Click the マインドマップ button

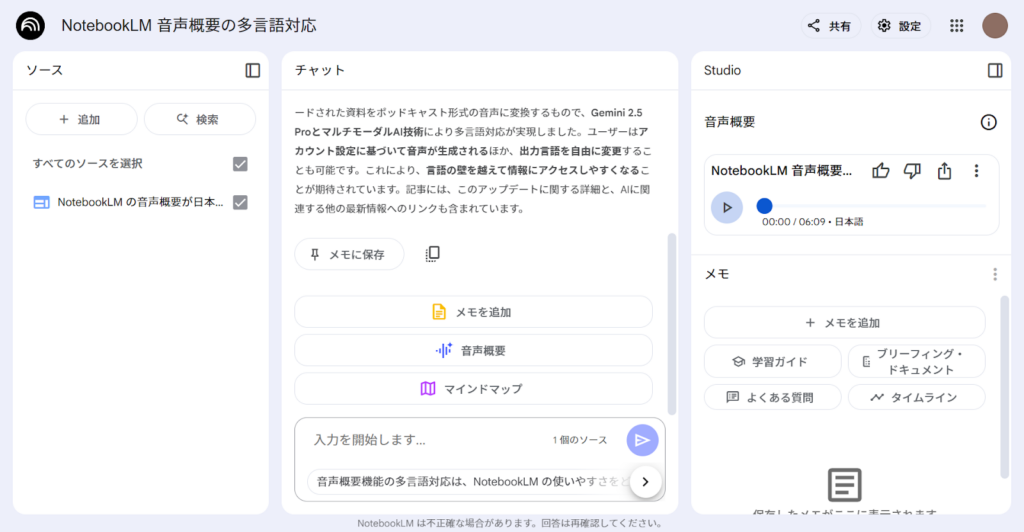tap(473, 389)
